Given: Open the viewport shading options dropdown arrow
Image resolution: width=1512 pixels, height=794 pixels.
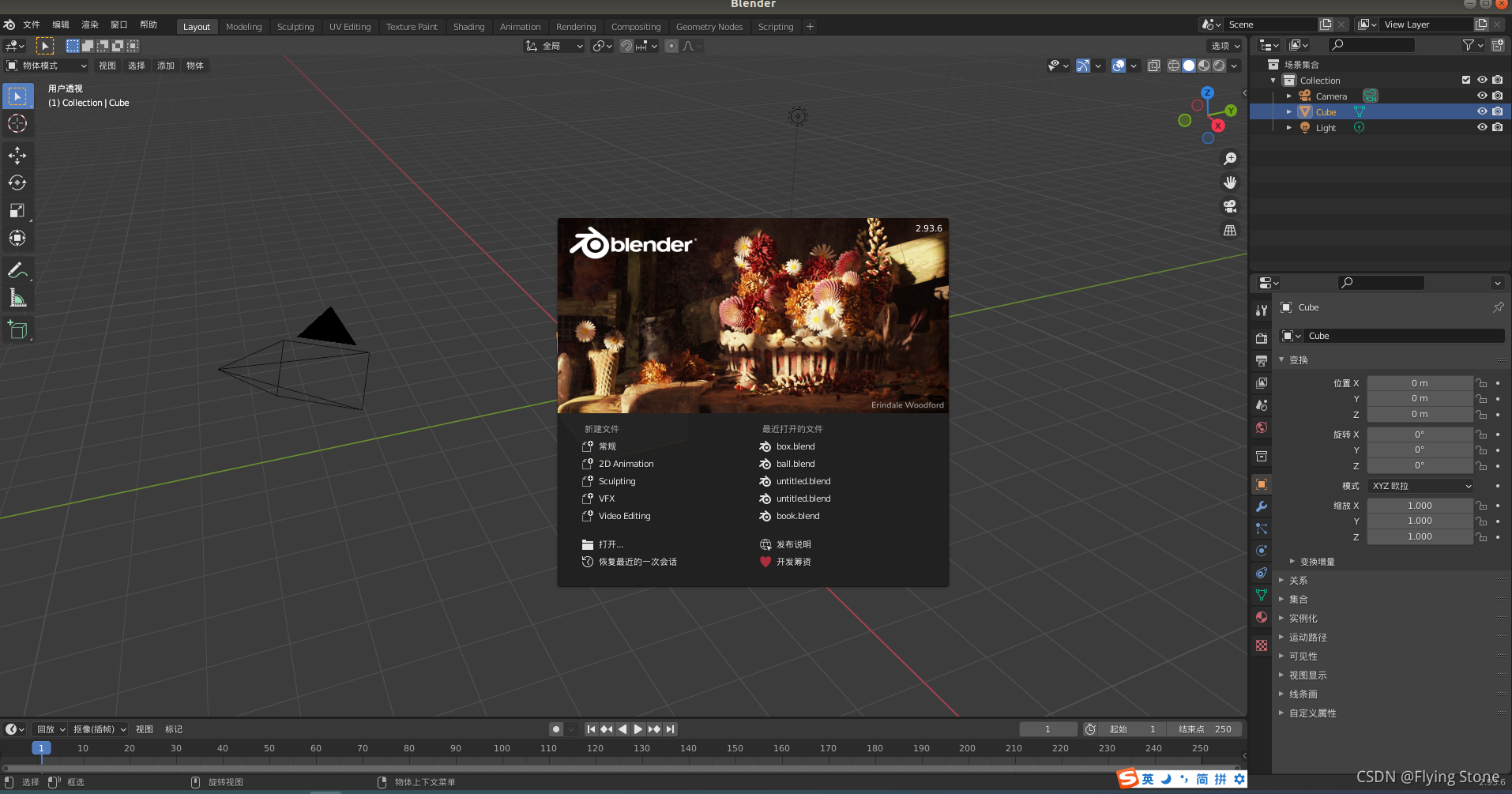Looking at the screenshot, I should click(1235, 66).
